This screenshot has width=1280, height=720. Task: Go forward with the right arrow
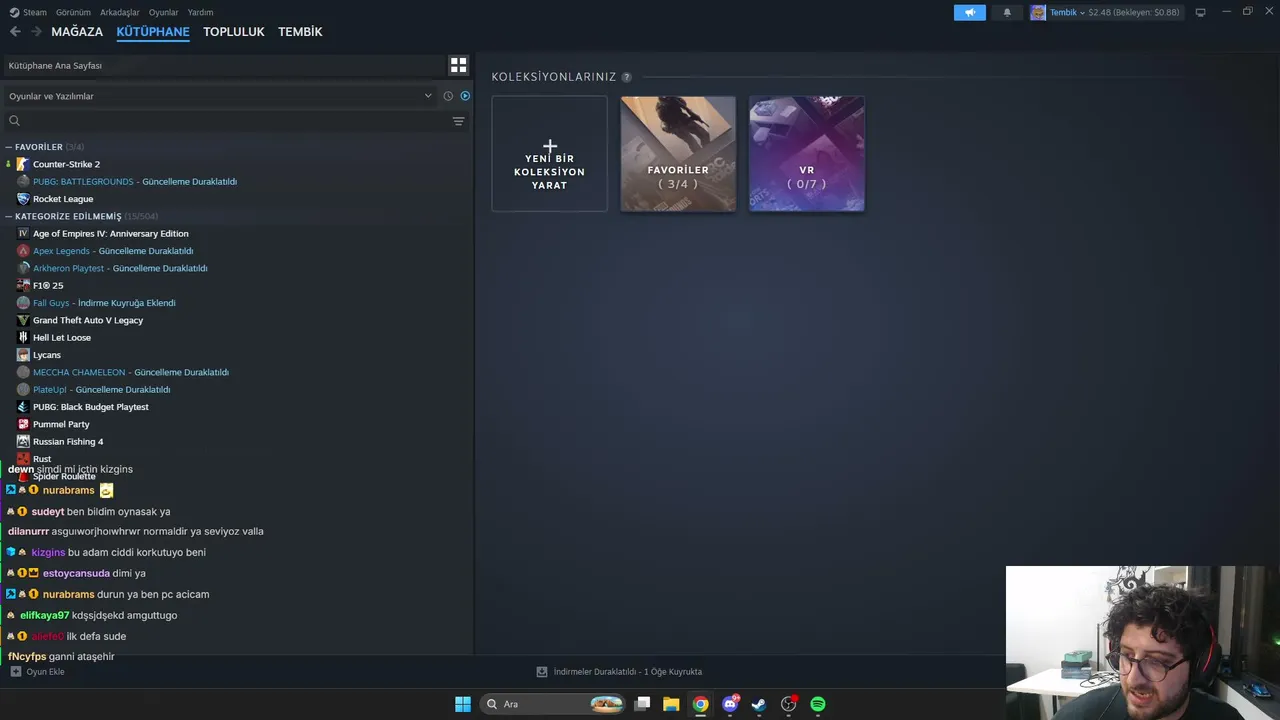pos(36,32)
